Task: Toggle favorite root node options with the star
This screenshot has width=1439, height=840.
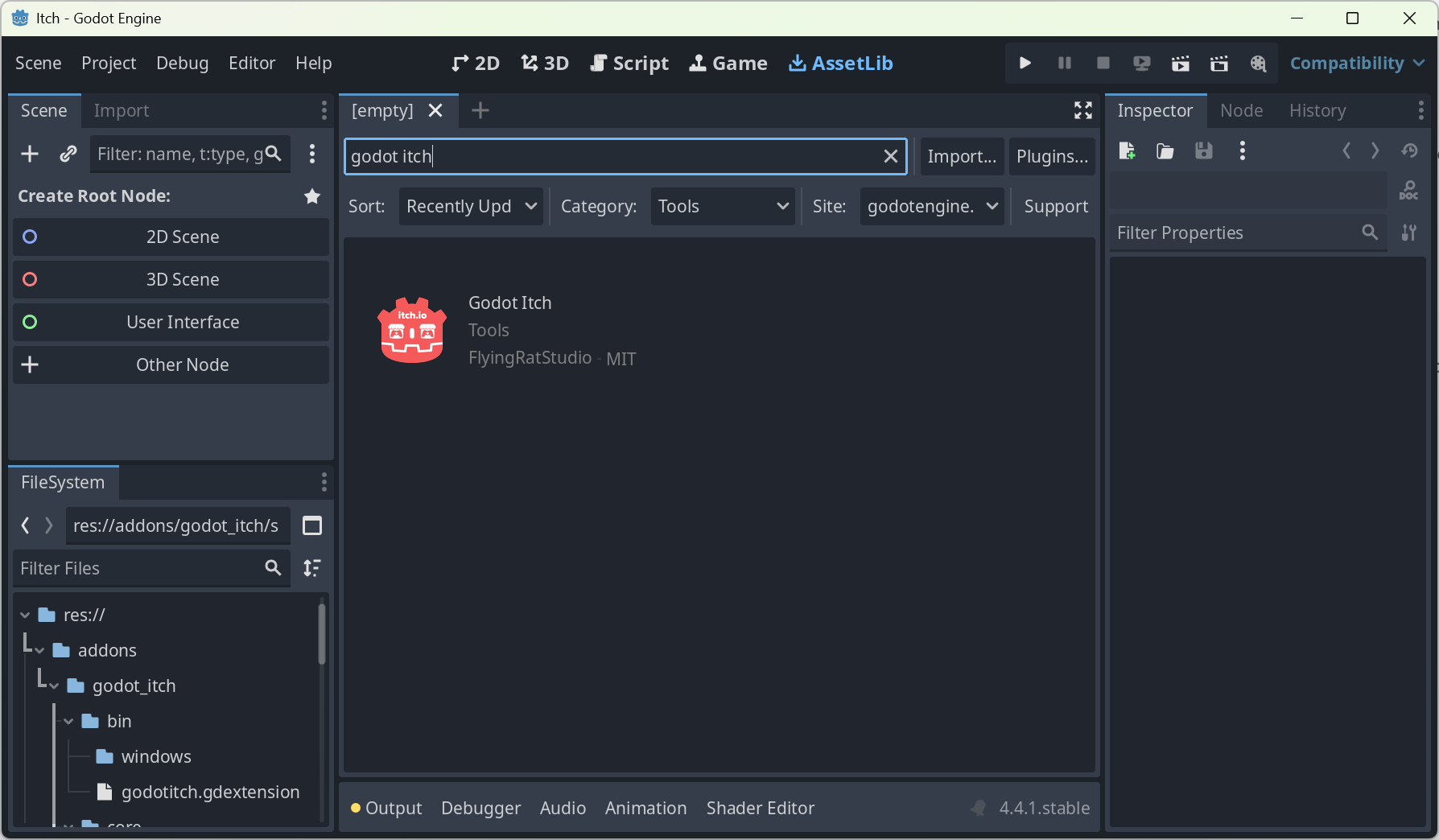Action: tap(312, 196)
